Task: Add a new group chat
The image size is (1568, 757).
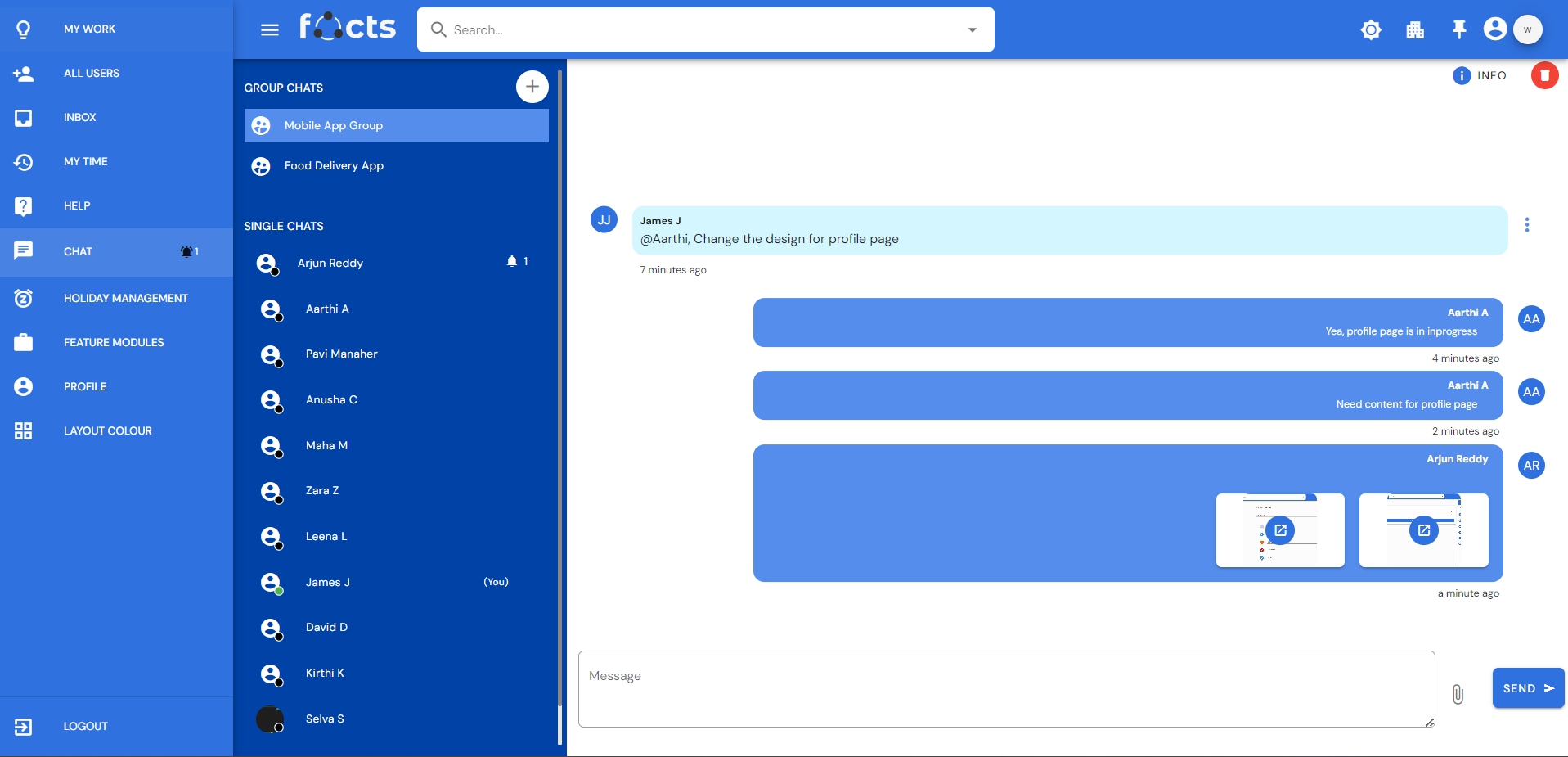Action: [x=532, y=87]
